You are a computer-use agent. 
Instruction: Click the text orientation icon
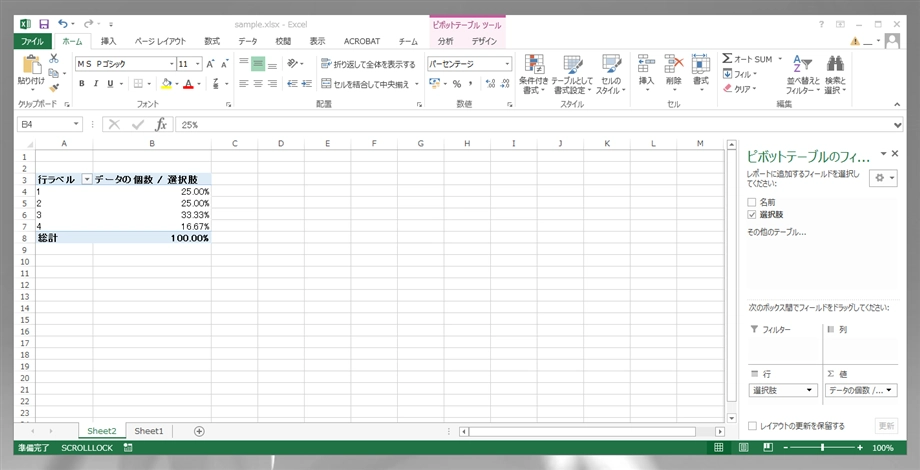tap(293, 63)
